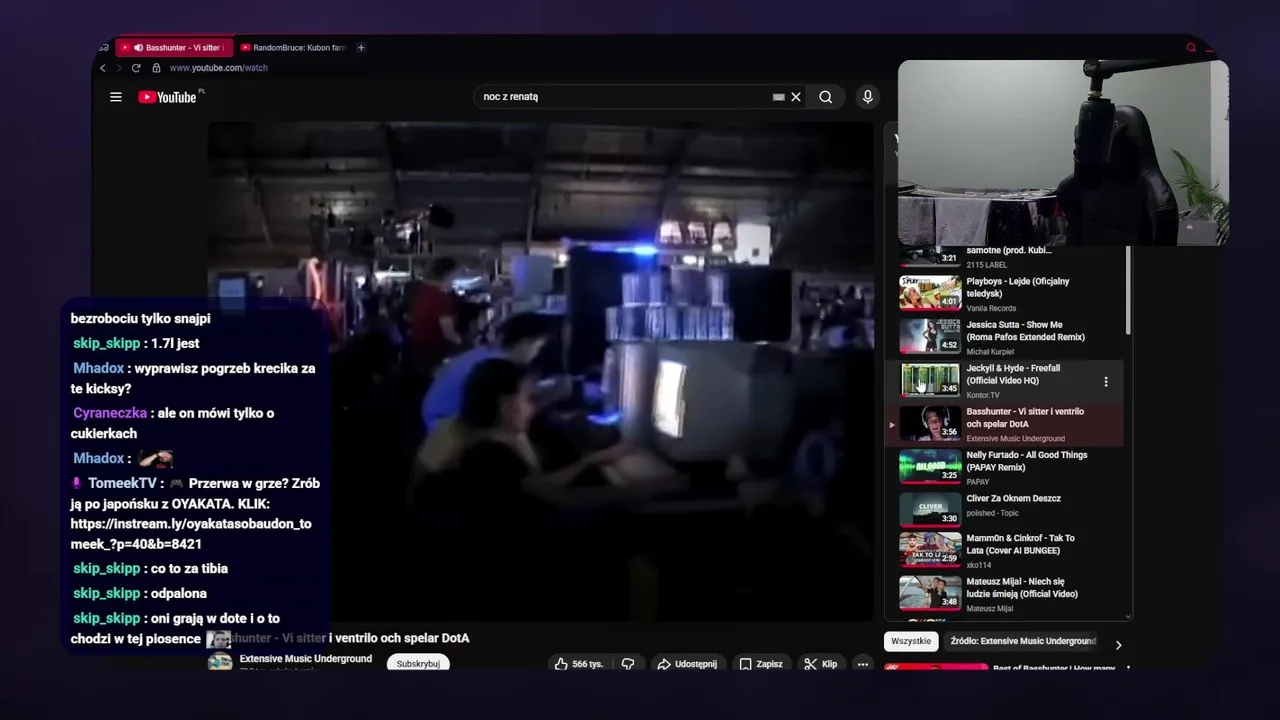Open the on-screen keyboard in search box
Image resolution: width=1280 pixels, height=720 pixels.
click(778, 97)
